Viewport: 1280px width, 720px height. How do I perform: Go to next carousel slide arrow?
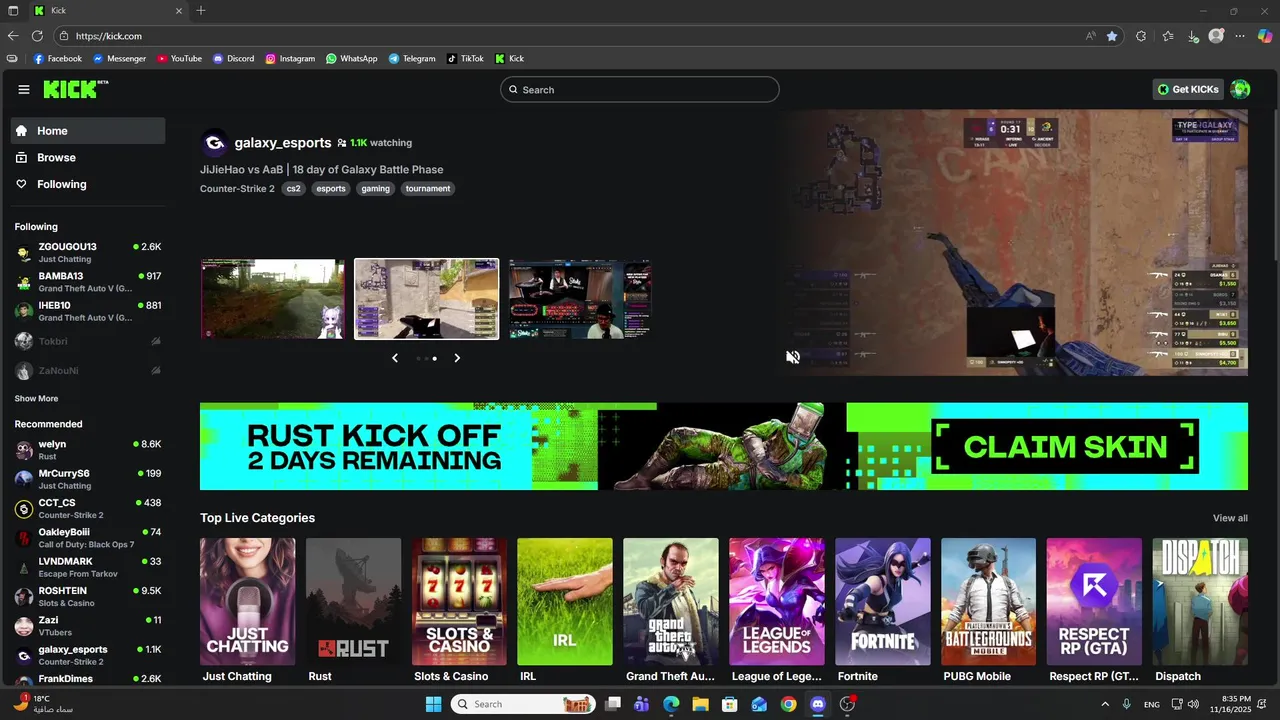[457, 358]
